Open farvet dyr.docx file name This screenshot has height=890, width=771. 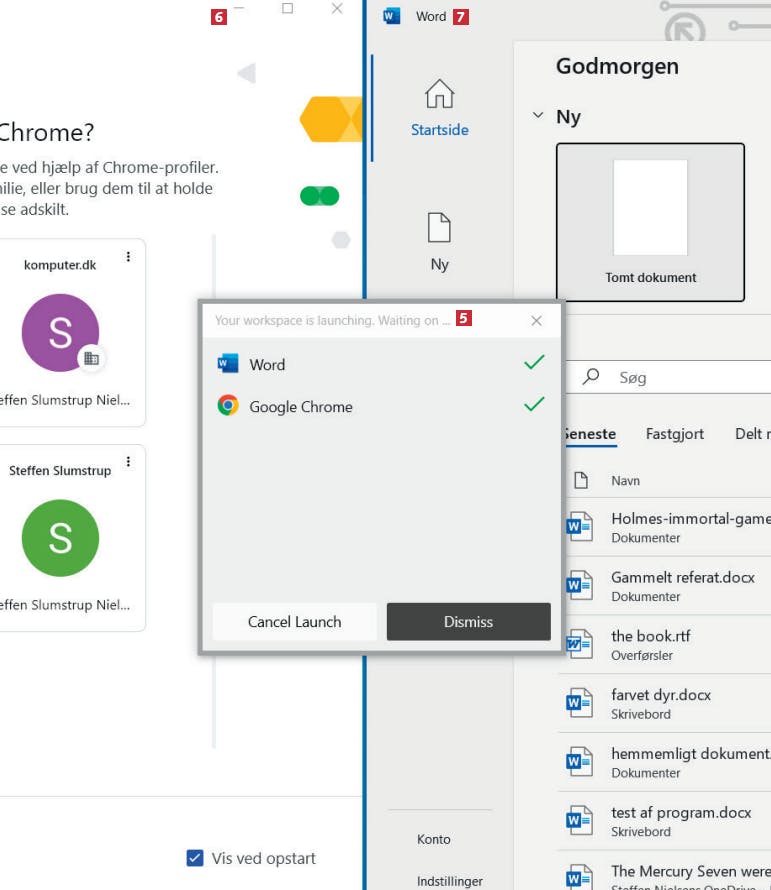tap(661, 695)
